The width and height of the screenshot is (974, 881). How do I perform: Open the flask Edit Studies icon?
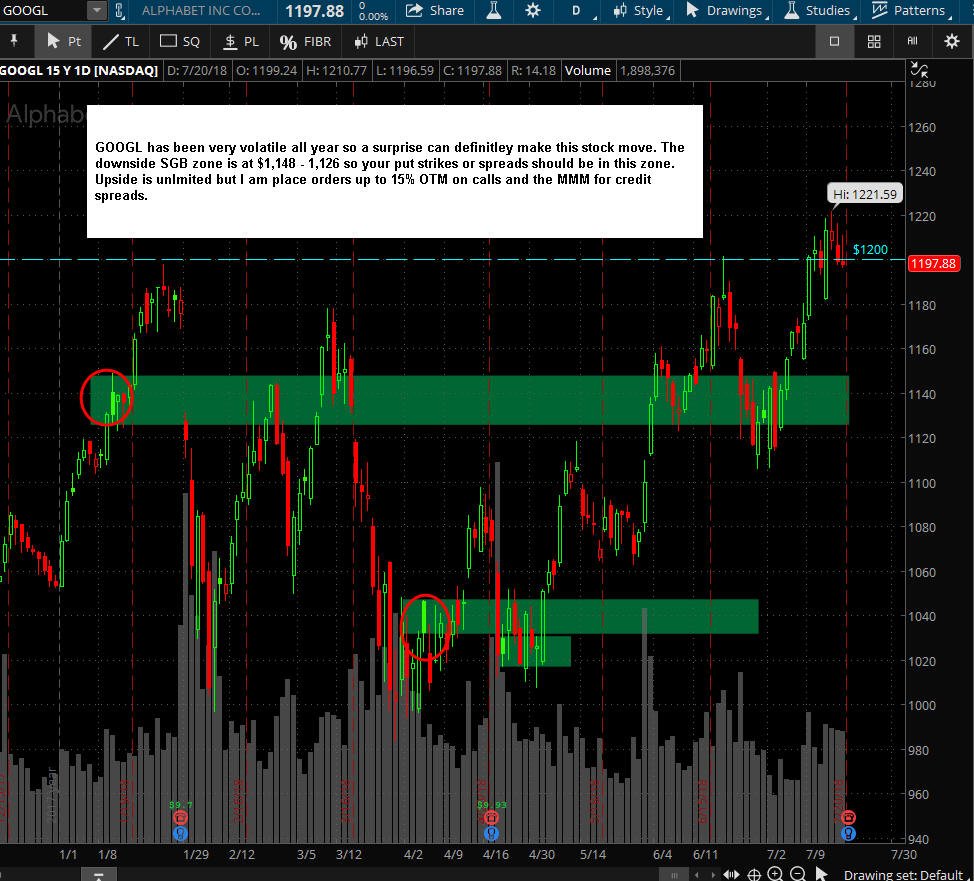(x=494, y=11)
